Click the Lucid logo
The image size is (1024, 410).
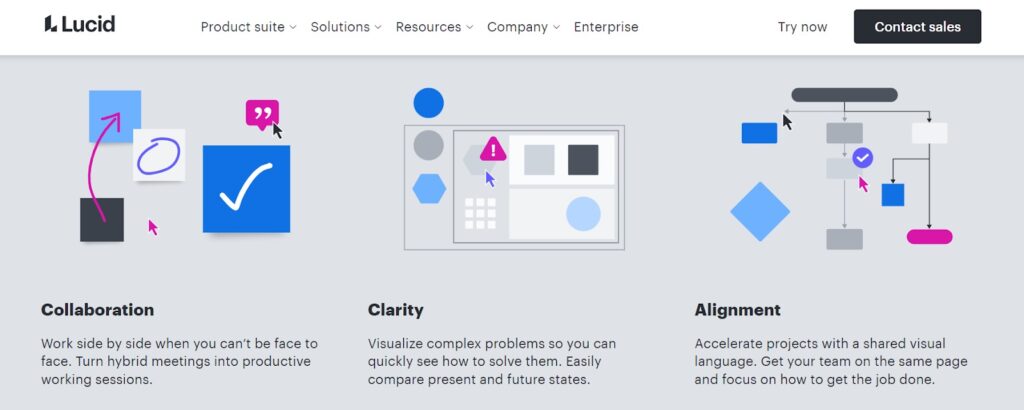pos(80,25)
